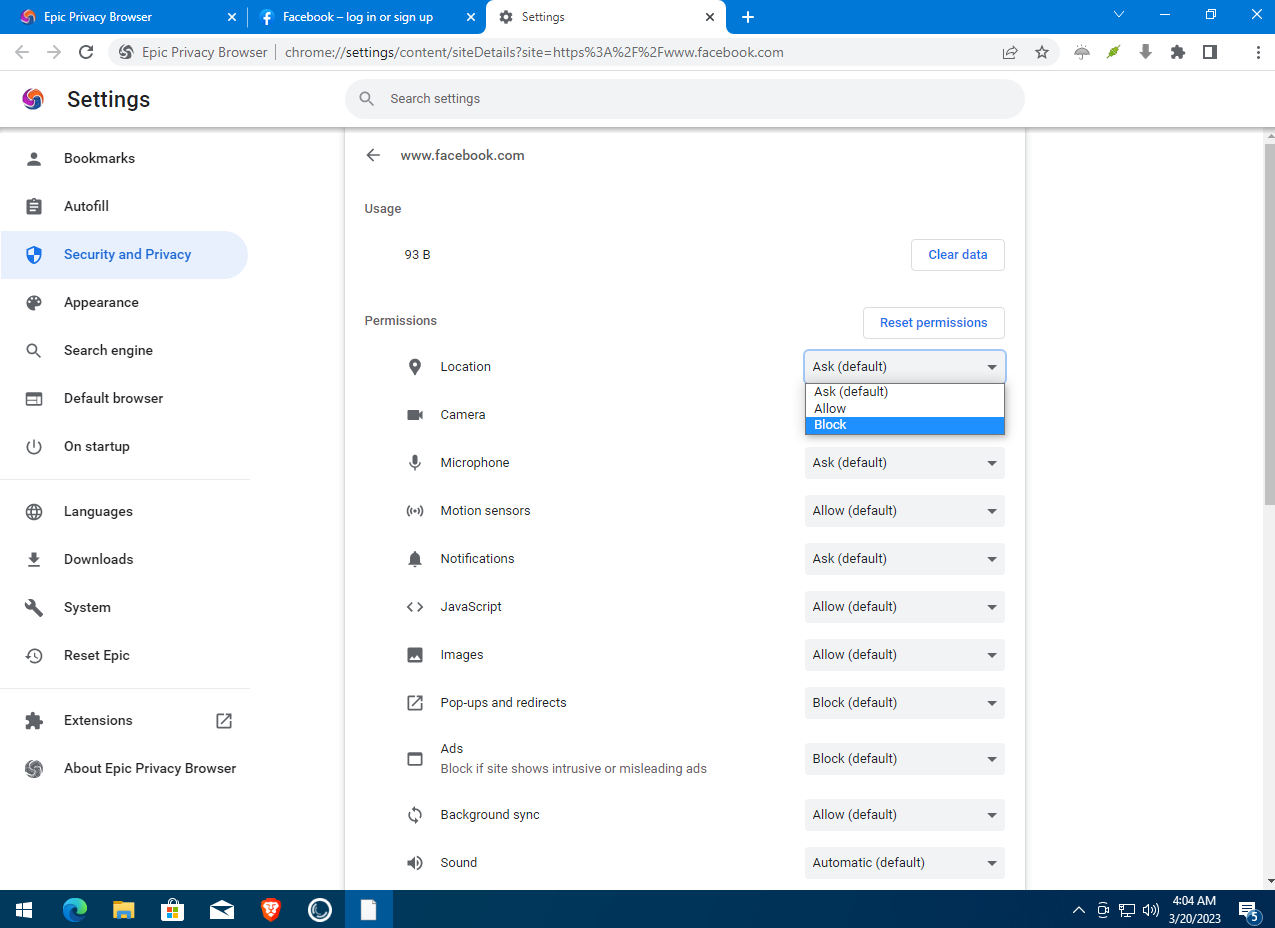Click the Epic logo next to Settings
The width and height of the screenshot is (1275, 928).
(x=33, y=99)
